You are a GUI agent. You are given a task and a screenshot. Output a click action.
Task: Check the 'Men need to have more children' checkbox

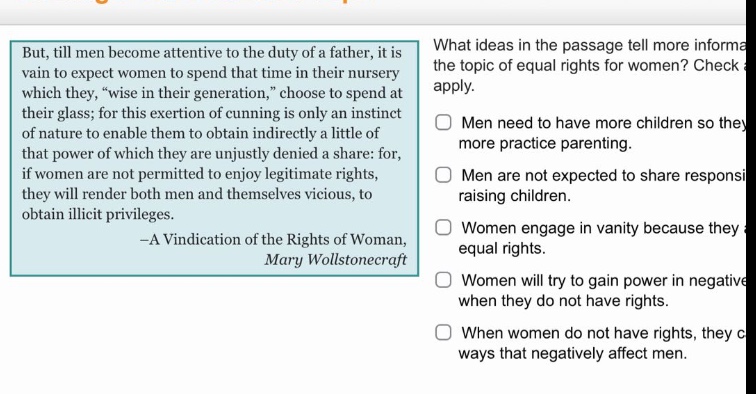point(443,122)
